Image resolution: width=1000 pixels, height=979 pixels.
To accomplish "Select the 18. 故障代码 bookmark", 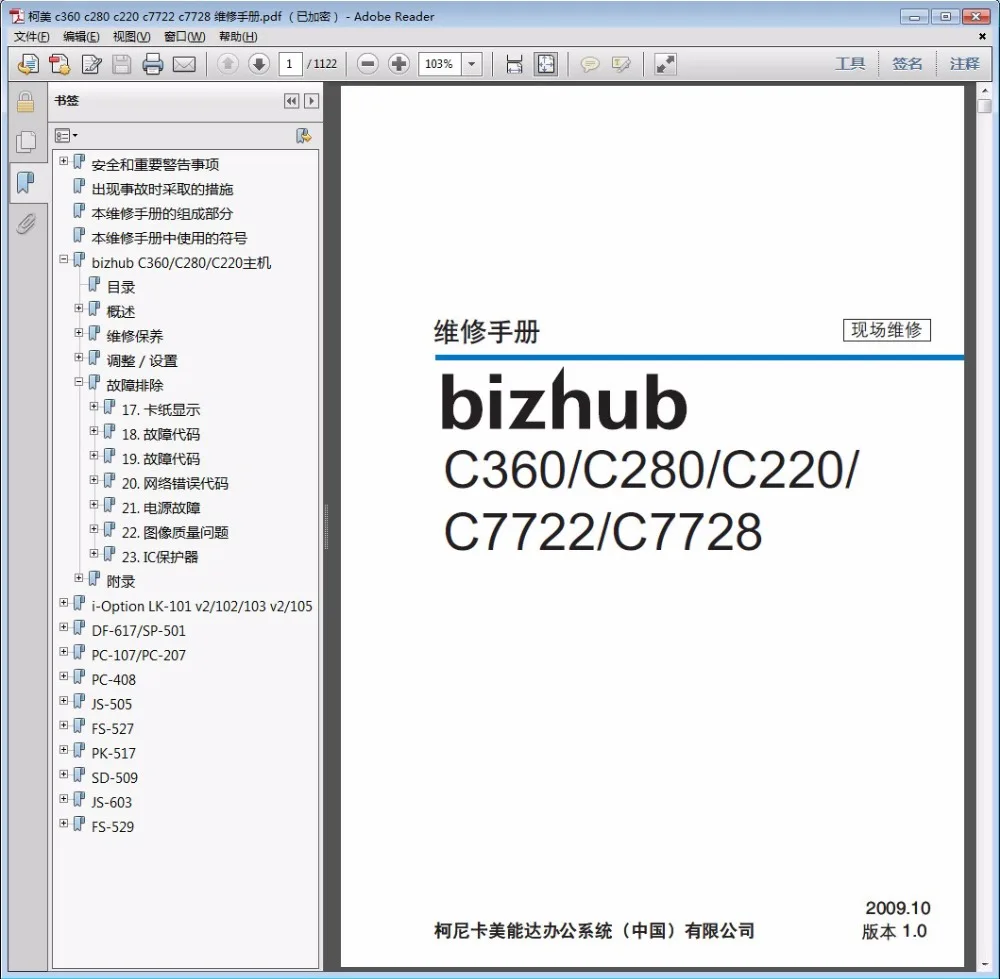I will click(x=161, y=434).
